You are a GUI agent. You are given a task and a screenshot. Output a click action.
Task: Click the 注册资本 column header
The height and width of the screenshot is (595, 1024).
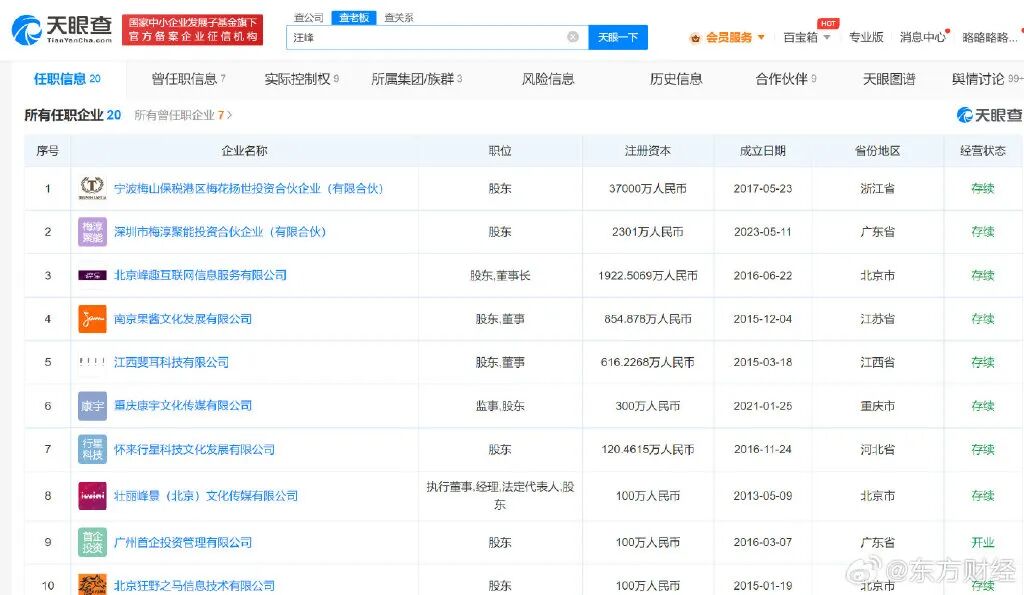(x=647, y=151)
